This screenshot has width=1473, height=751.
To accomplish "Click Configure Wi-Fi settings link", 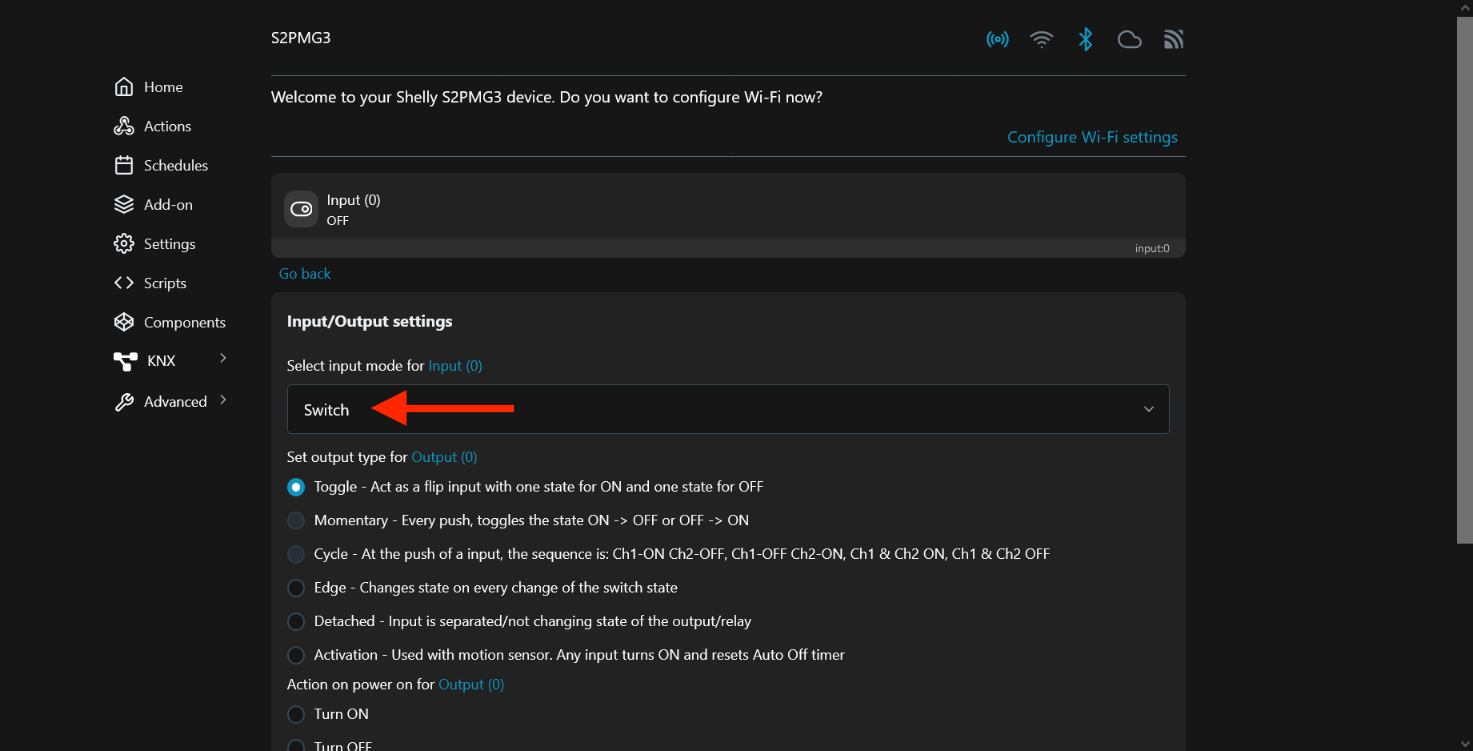I will 1092,137.
